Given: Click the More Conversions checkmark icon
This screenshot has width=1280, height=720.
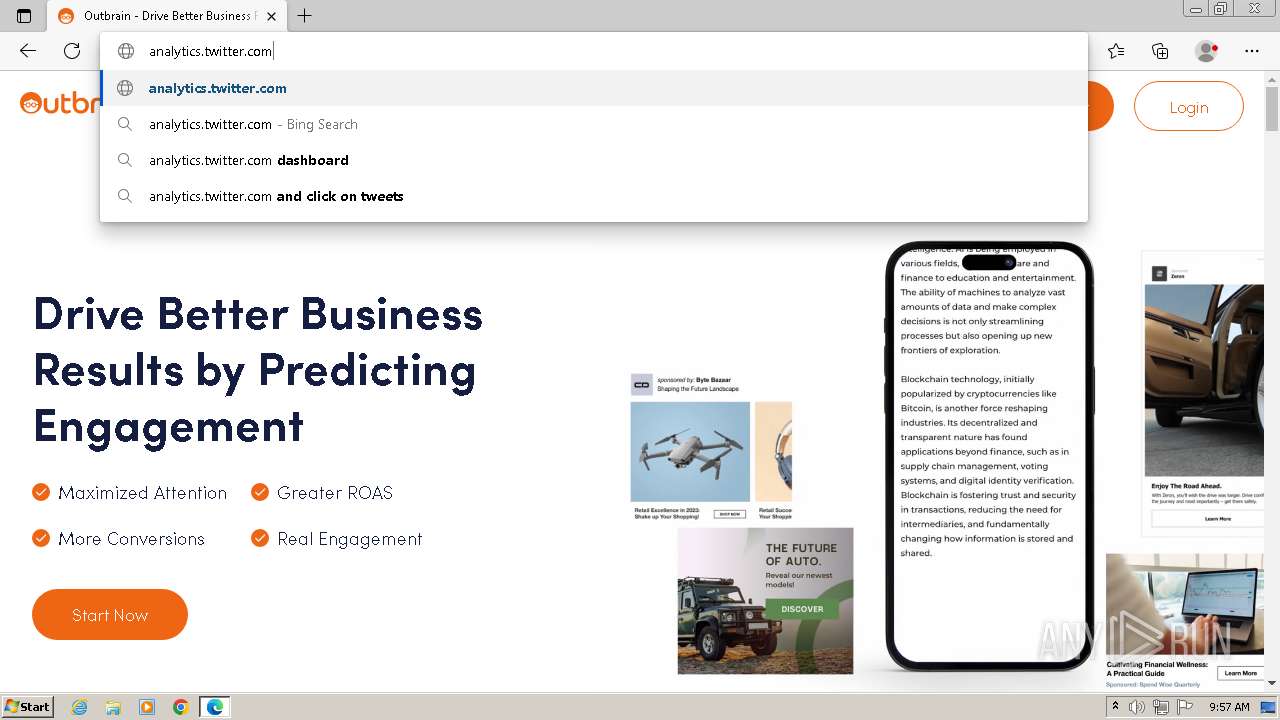Looking at the screenshot, I should coord(41,538).
